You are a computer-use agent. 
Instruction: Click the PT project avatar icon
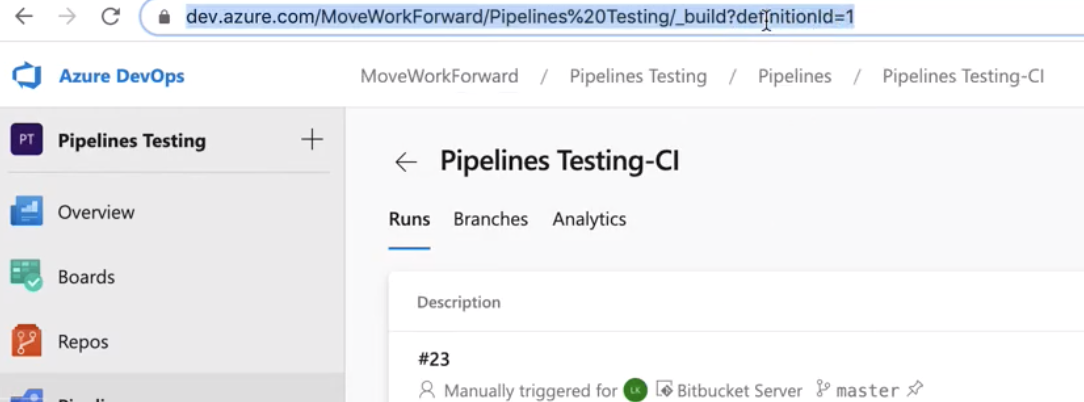pos(27,140)
